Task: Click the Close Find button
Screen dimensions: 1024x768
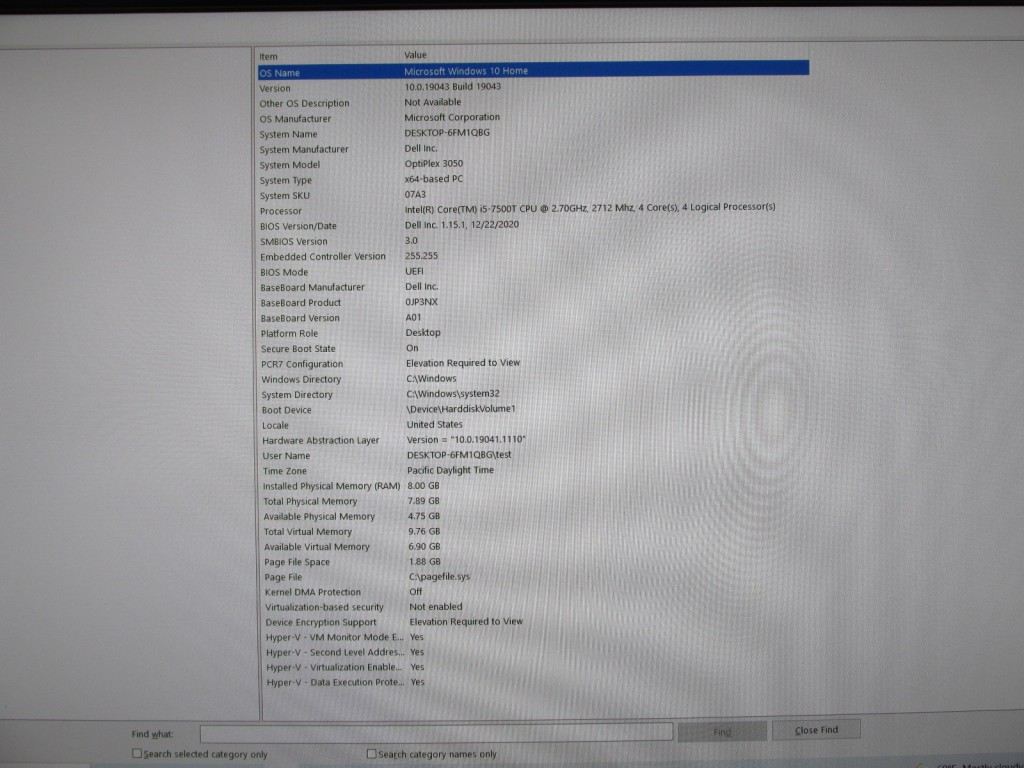Action: pyautogui.click(x=816, y=729)
